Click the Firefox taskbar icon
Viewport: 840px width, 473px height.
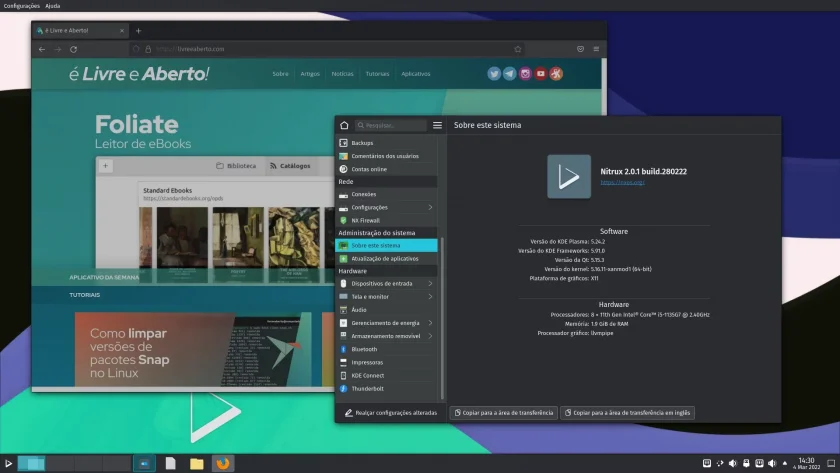click(x=223, y=463)
